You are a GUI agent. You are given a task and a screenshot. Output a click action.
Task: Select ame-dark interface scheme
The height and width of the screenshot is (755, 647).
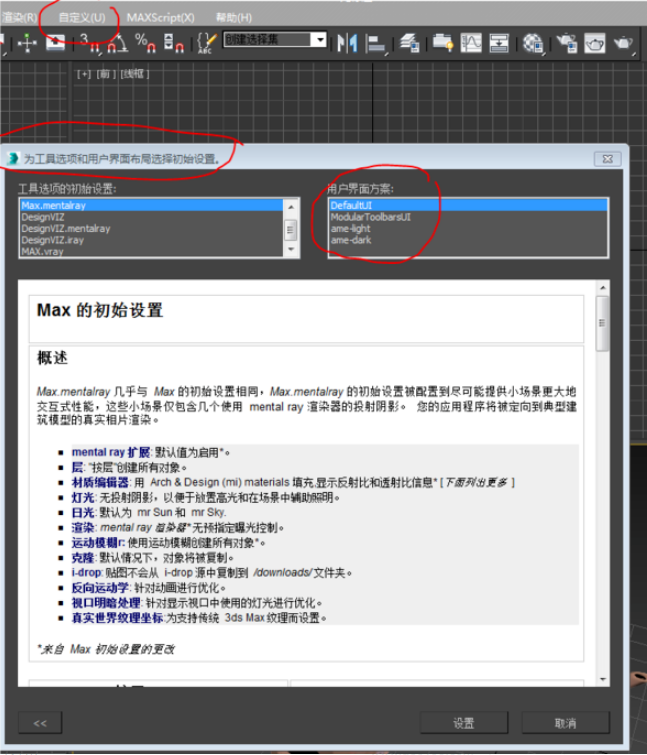468,240
